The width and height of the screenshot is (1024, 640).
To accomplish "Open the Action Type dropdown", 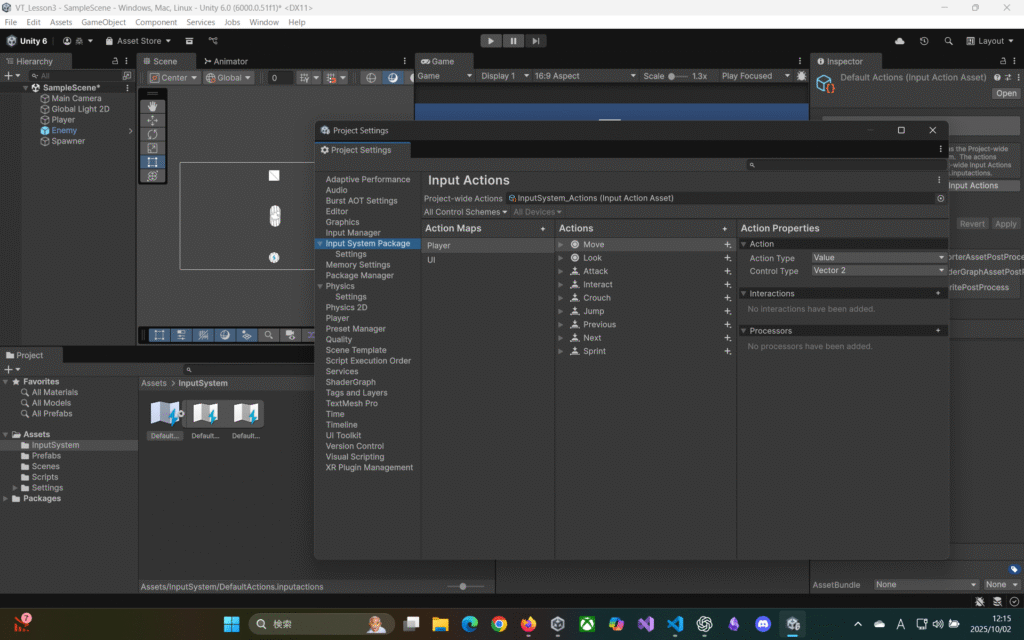I will [x=878, y=258].
